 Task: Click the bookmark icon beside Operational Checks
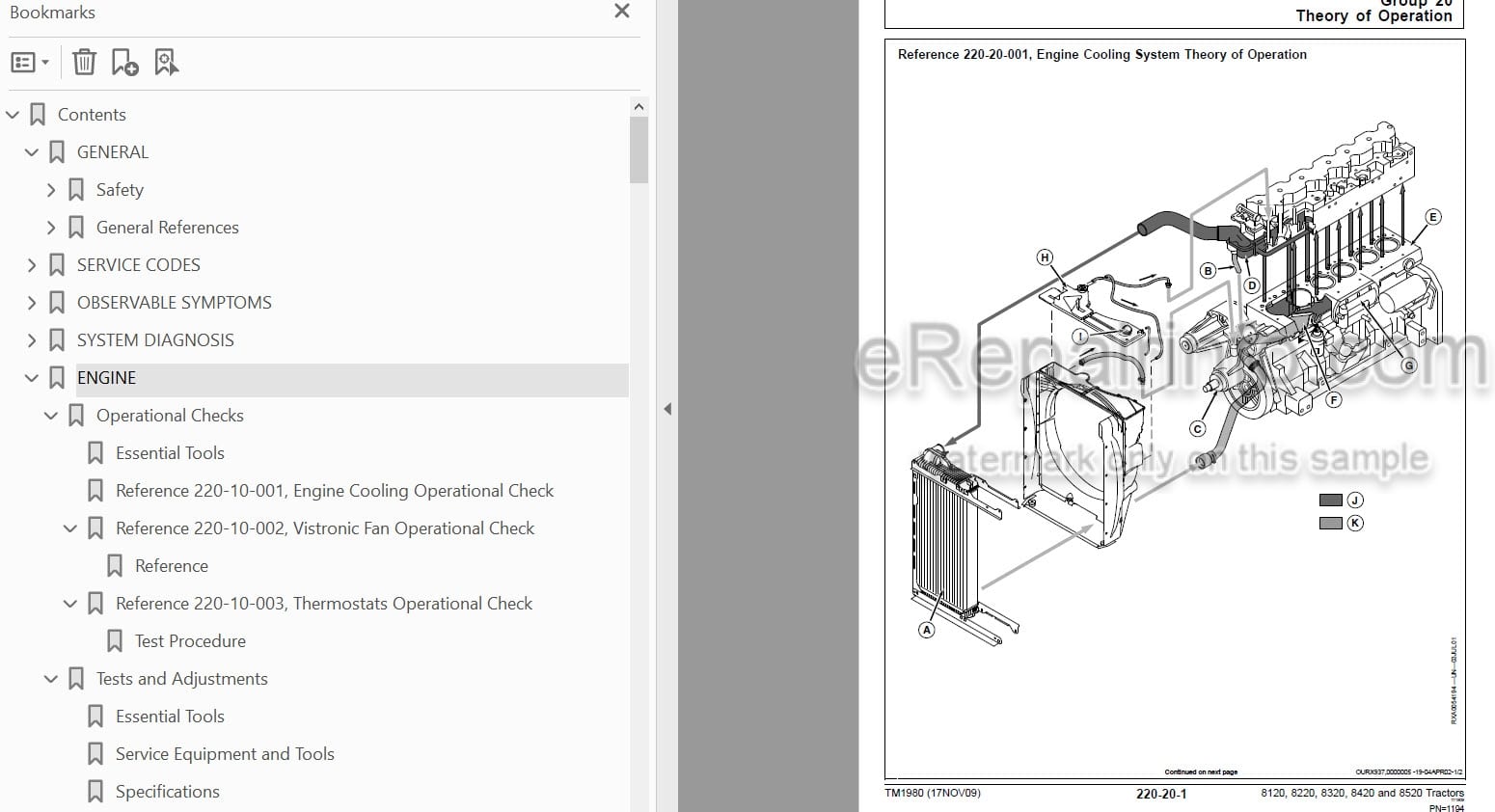76,416
